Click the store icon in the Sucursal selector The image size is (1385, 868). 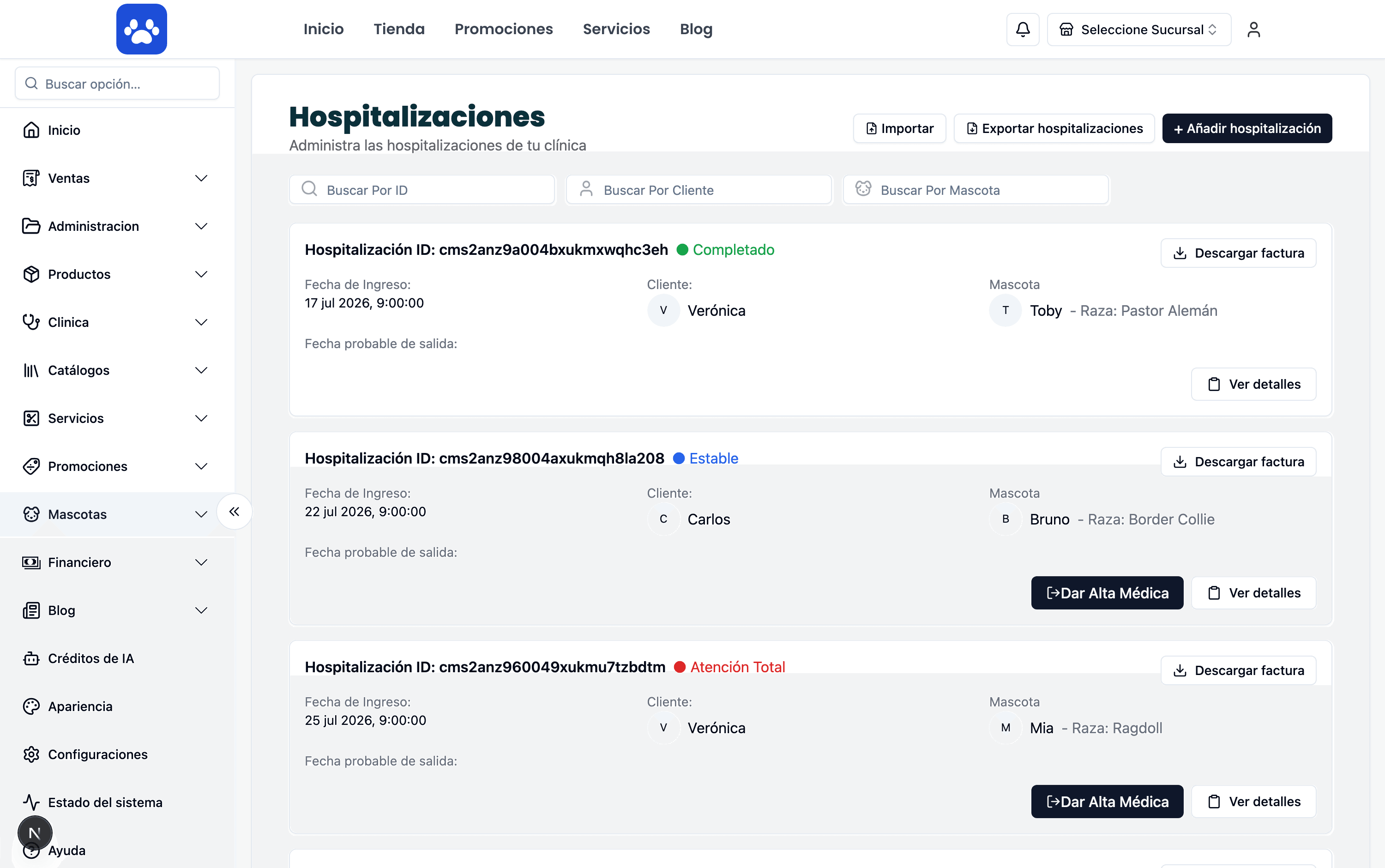pyautogui.click(x=1066, y=30)
